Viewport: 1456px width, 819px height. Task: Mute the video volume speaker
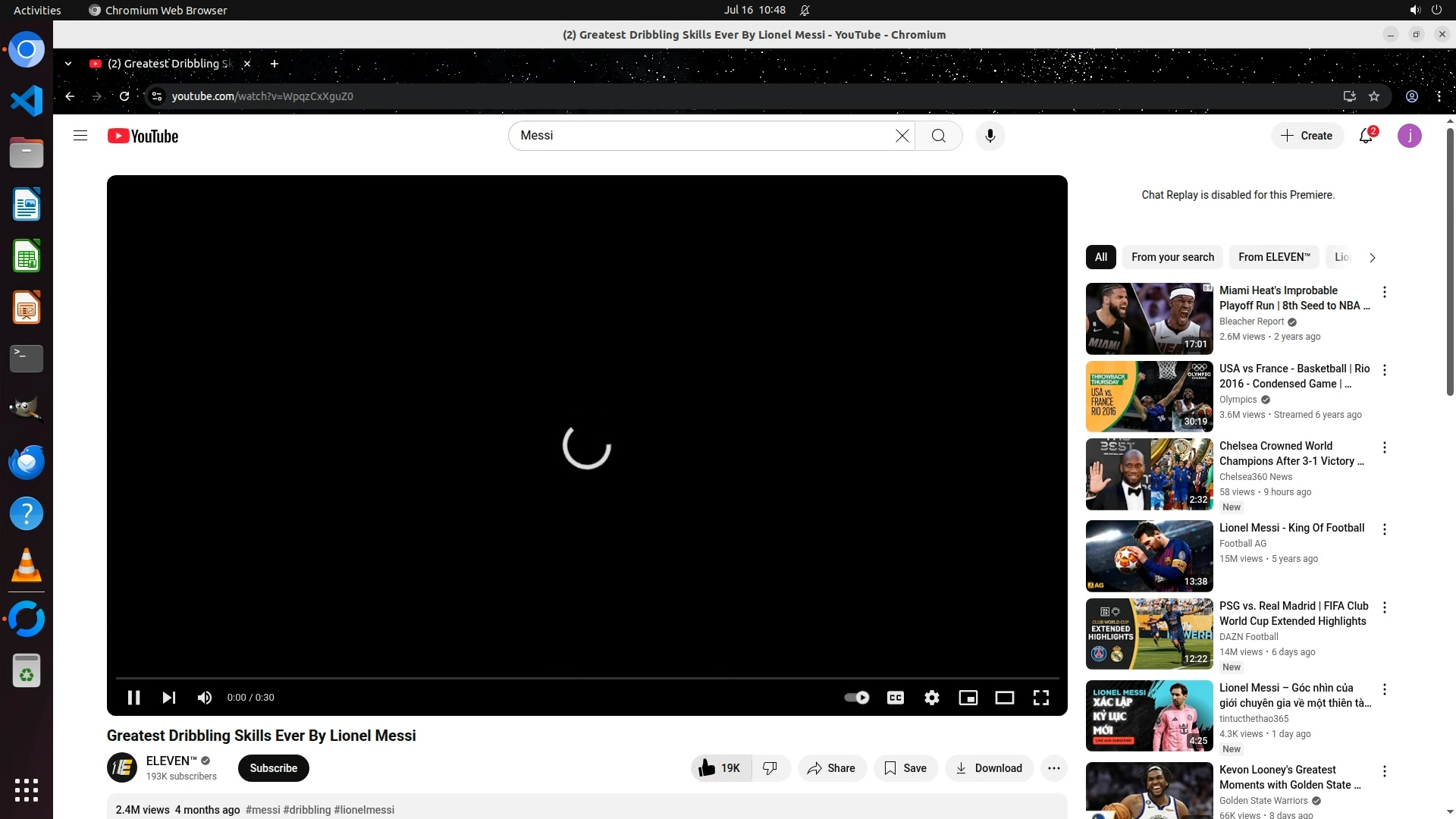click(x=205, y=698)
